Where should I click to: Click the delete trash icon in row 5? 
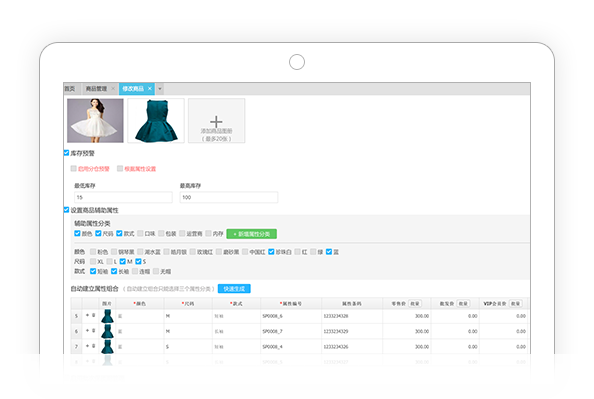[94, 315]
